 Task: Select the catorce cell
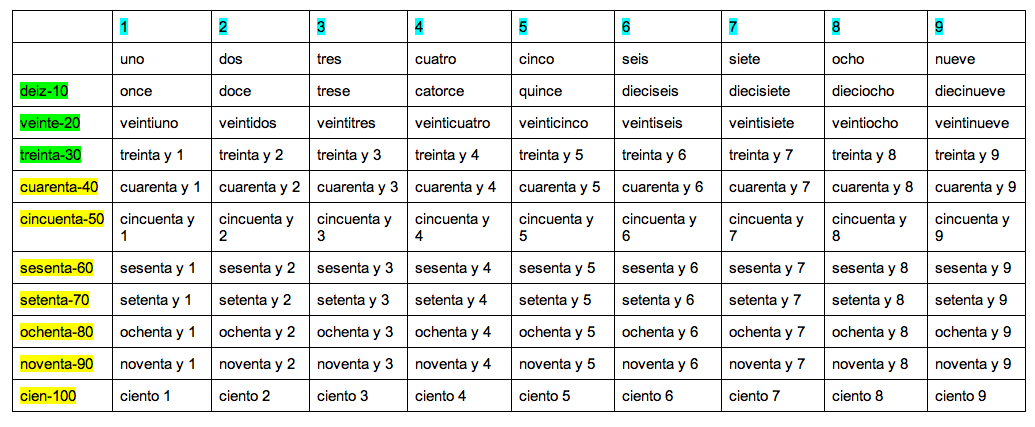point(439,91)
